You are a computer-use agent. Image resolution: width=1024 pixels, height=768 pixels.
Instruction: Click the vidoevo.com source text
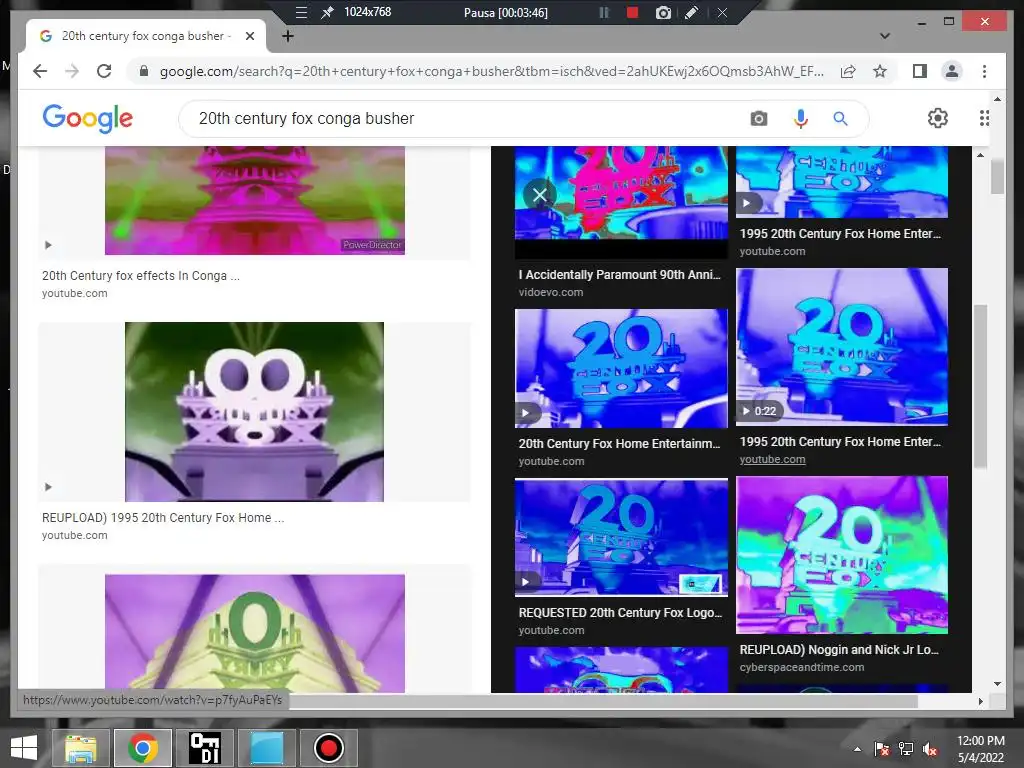pyautogui.click(x=551, y=292)
